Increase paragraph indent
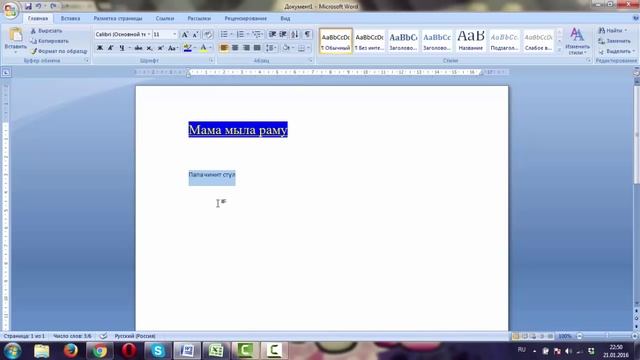 click(x=283, y=34)
